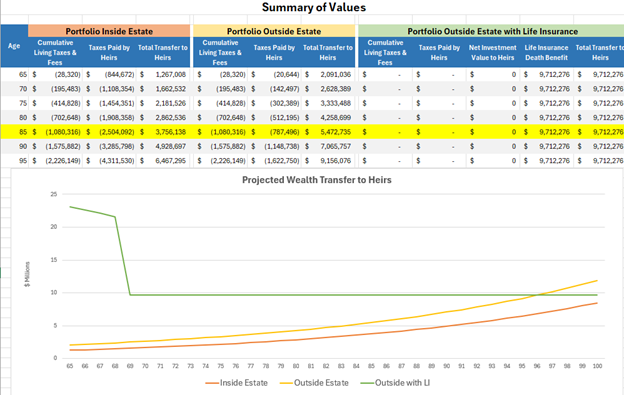The height and width of the screenshot is (395, 624).
Task: Click the 'Outside Estate' legend entry
Action: (x=314, y=383)
